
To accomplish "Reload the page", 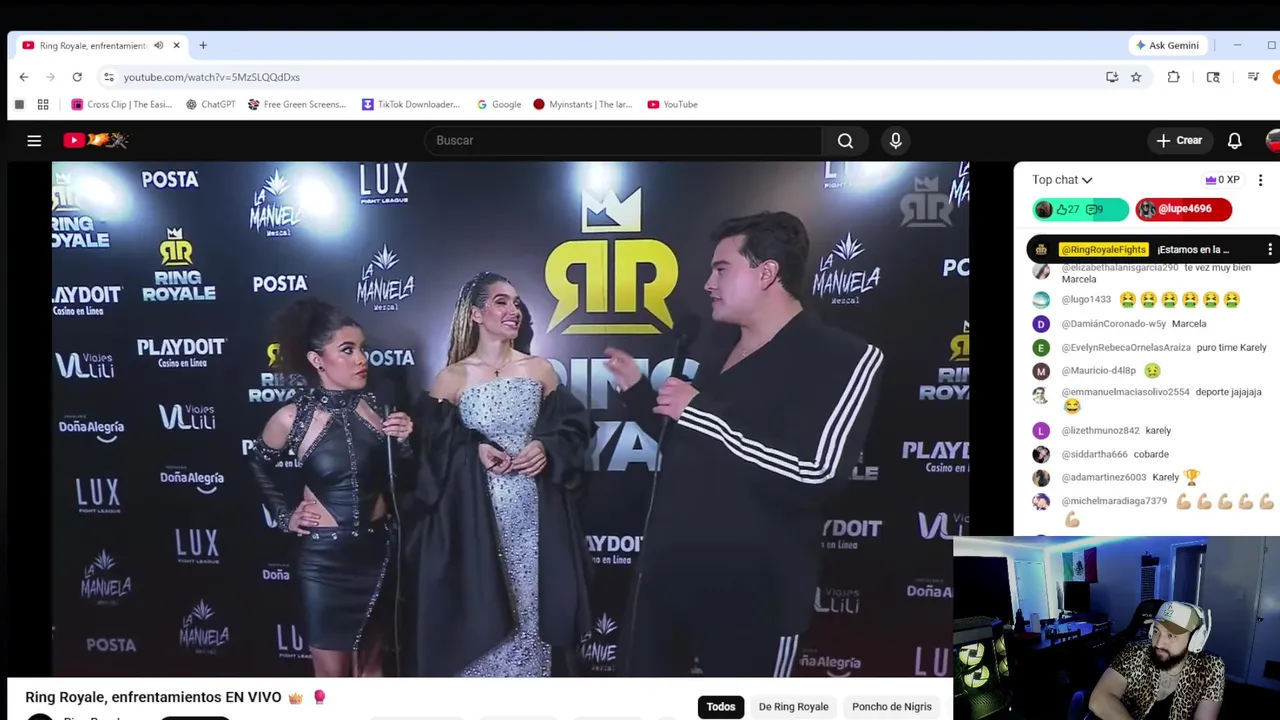I will pyautogui.click(x=77, y=77).
